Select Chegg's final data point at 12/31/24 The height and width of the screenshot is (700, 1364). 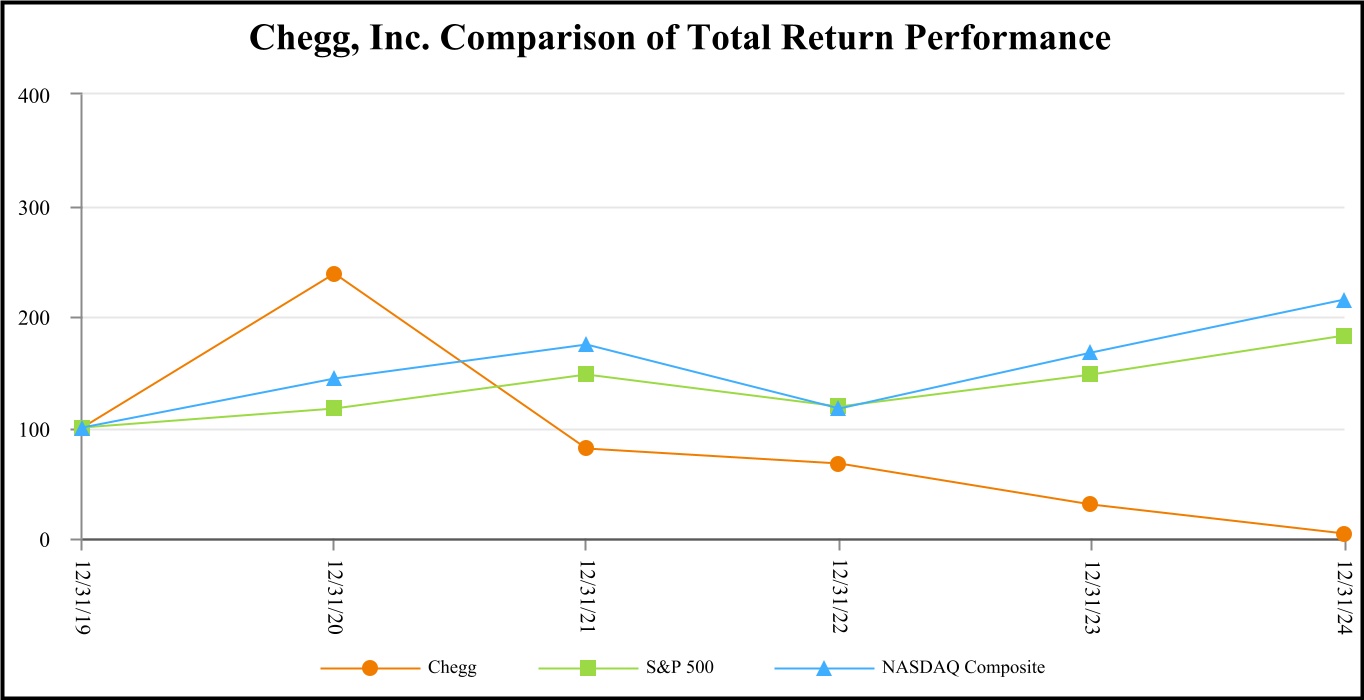pos(1343,534)
